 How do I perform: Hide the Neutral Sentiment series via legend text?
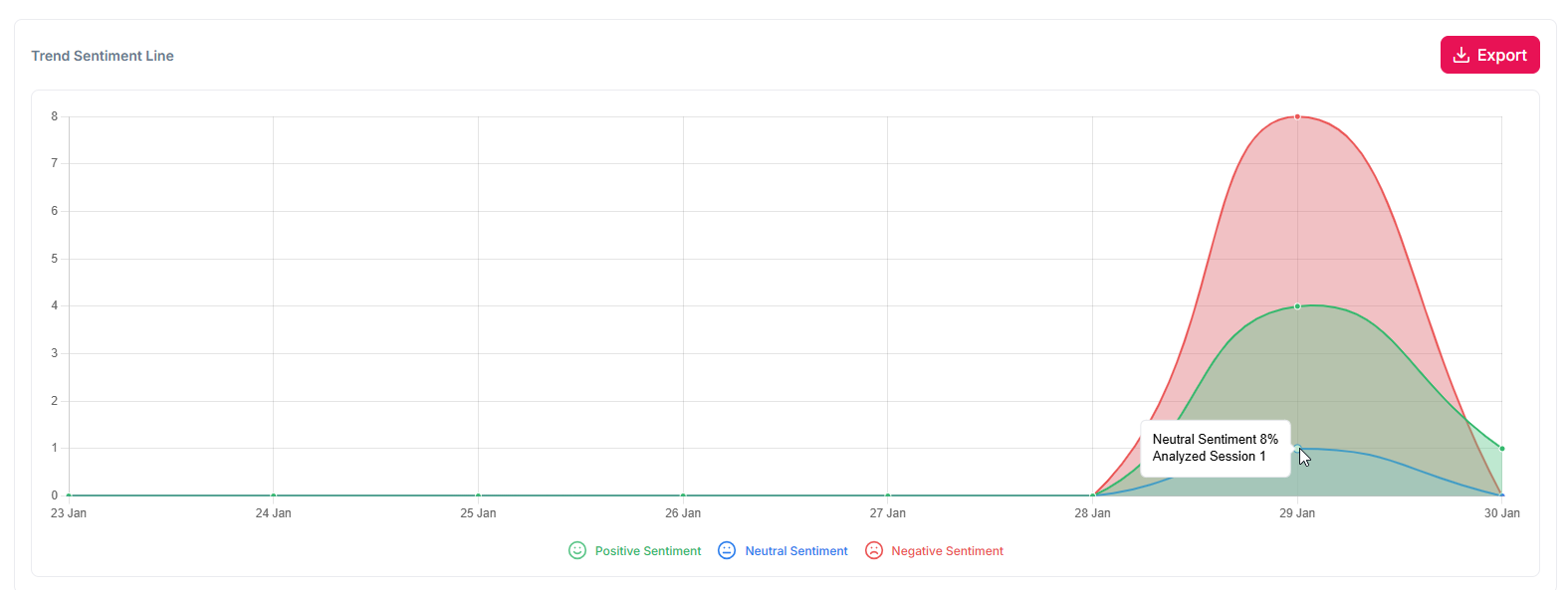pos(795,551)
